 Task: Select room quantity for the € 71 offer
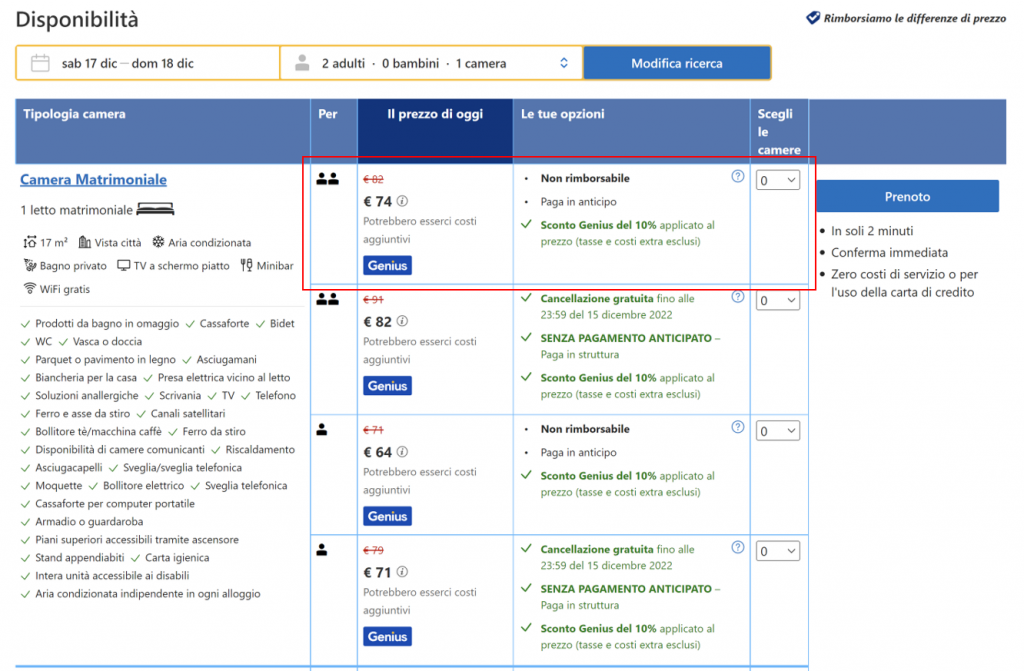tap(777, 551)
